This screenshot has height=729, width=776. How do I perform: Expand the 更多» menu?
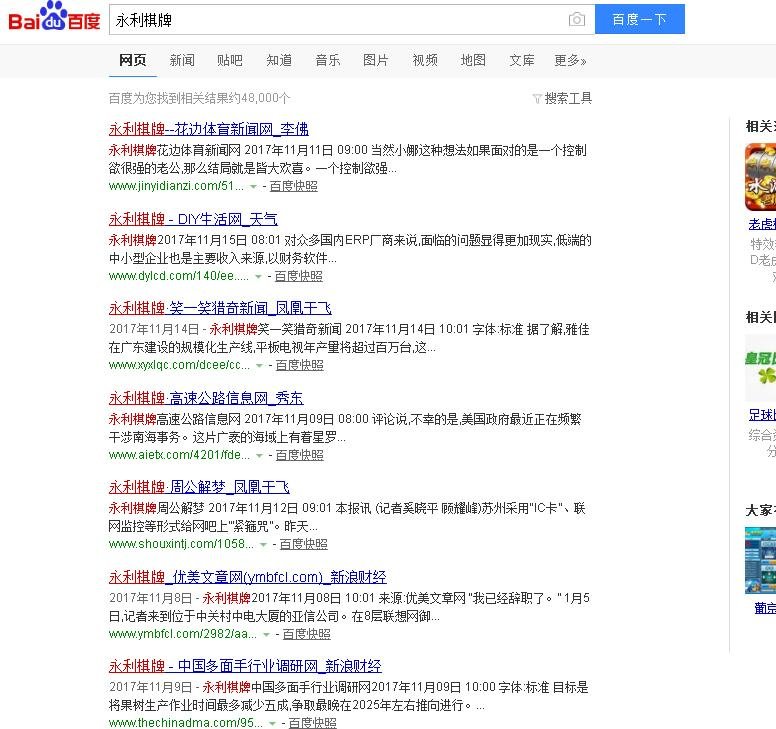pos(570,60)
